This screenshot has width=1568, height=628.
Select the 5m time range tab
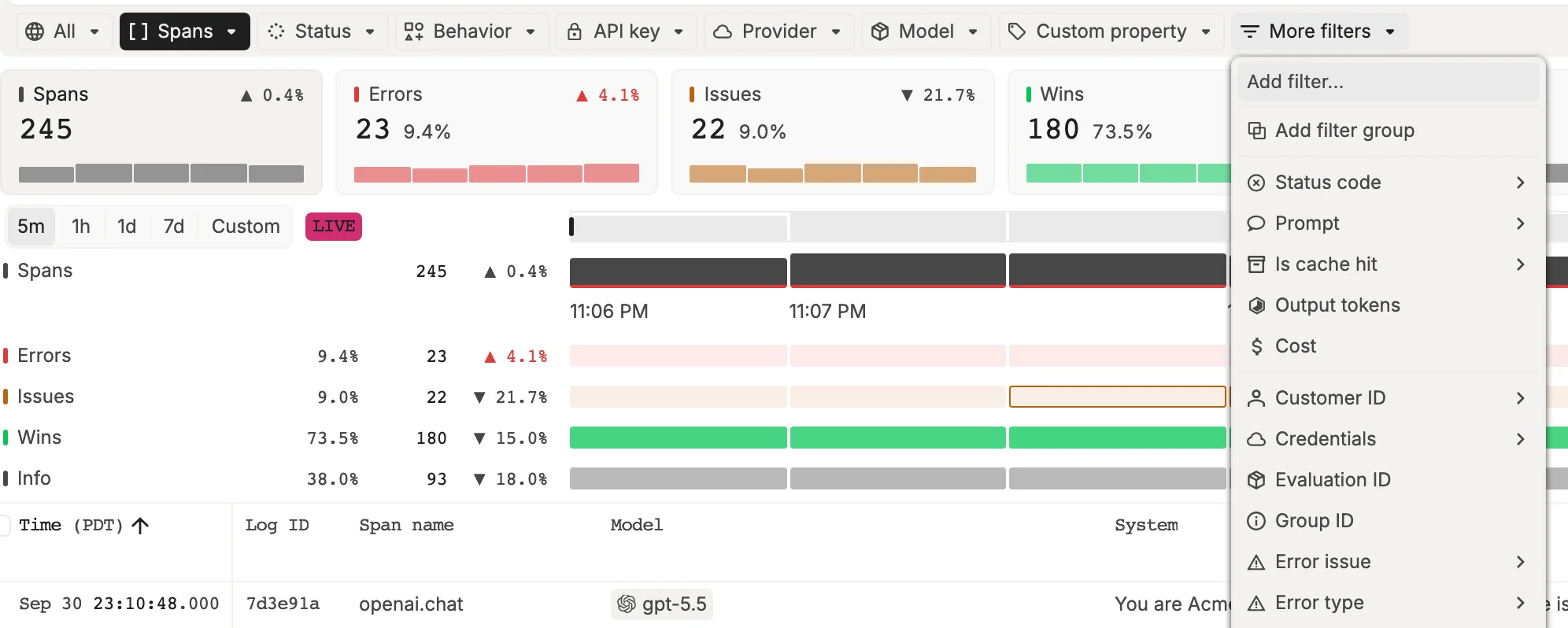pyautogui.click(x=31, y=227)
